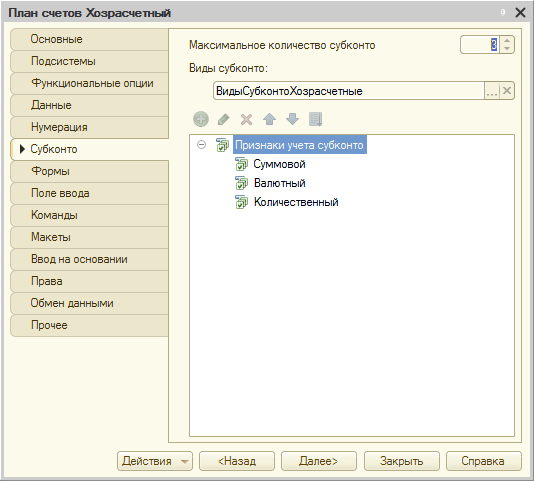Collapse the Признаки учета субконто tree node
This screenshot has height=481, width=534.
[202, 145]
